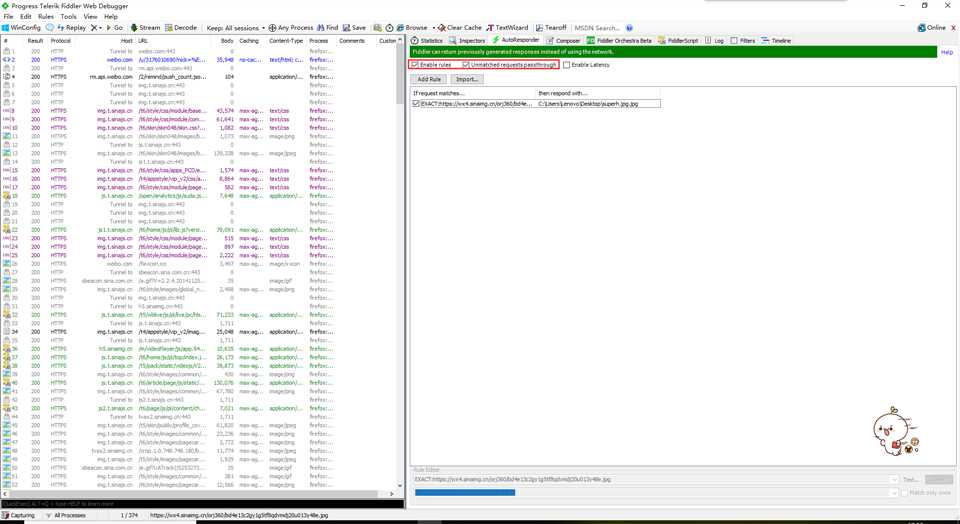Clear Cache from the toolbar
960x524 pixels.
click(460, 28)
